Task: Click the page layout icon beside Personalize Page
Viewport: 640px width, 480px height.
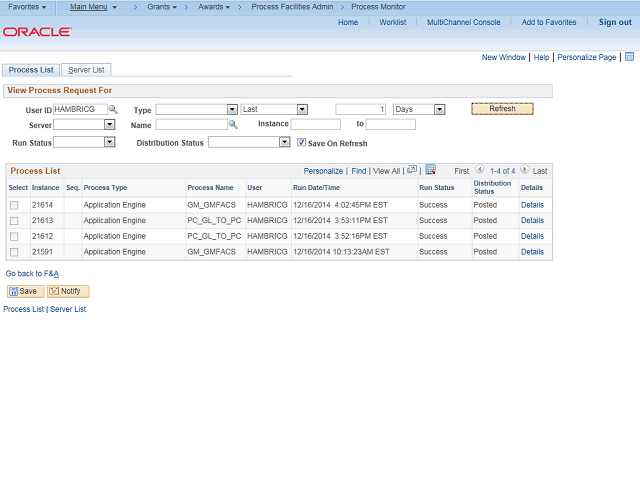Action: [x=629, y=57]
